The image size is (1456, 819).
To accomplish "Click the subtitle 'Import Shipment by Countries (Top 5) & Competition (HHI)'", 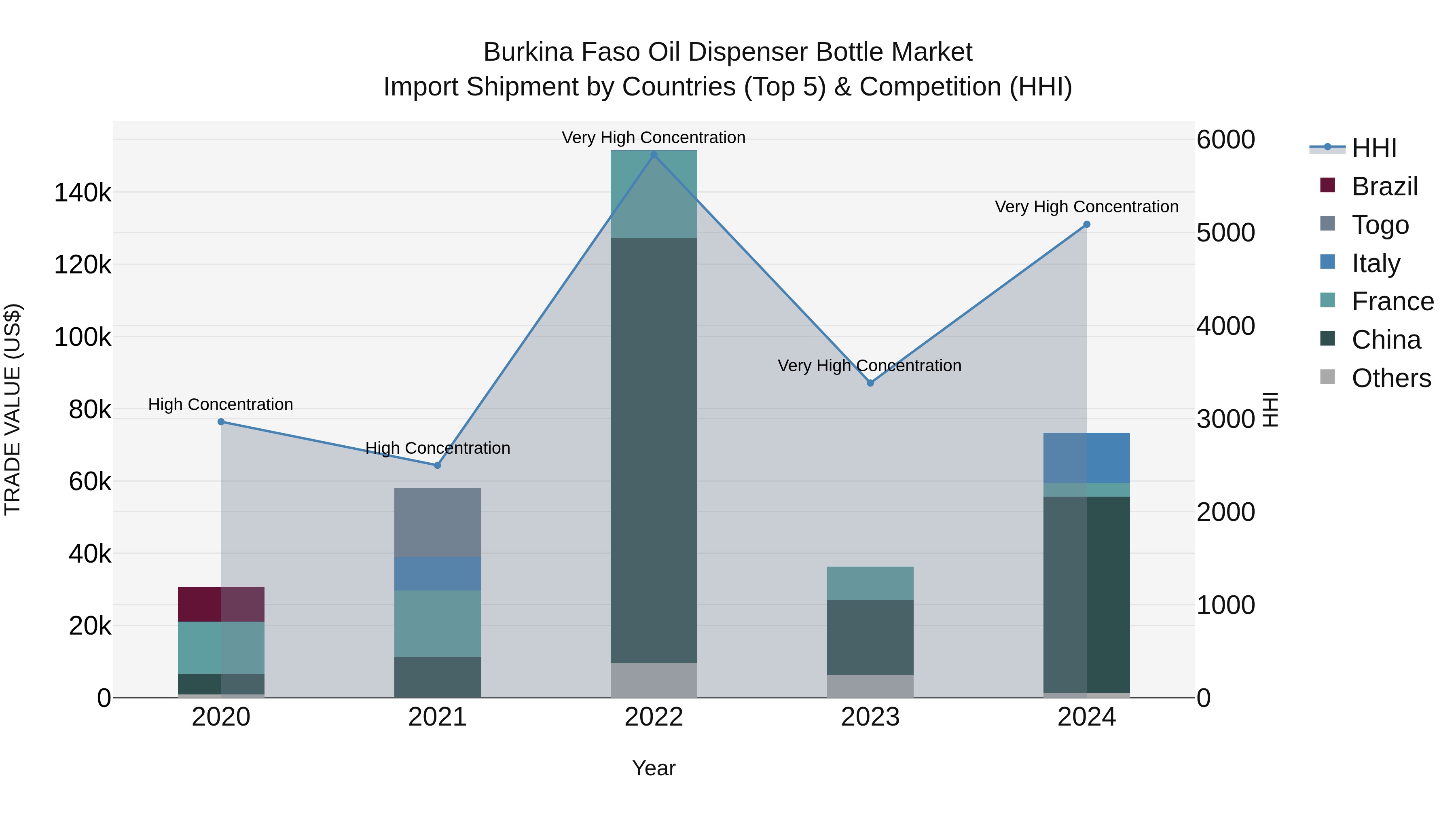I will point(728,87).
